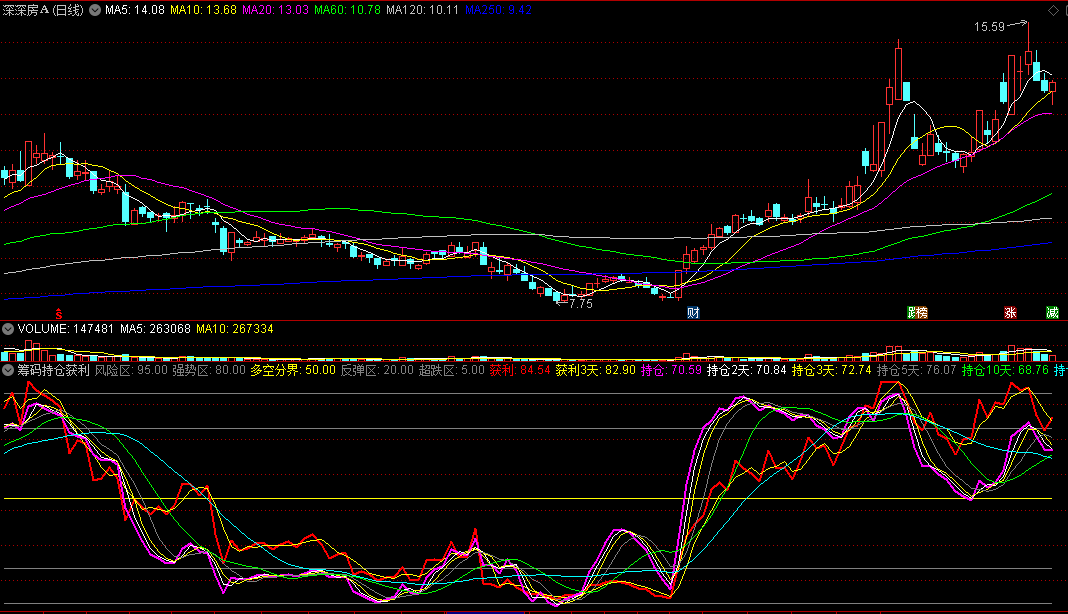
Task: Click the 超跌区: 5.00 label
Action: pos(452,370)
